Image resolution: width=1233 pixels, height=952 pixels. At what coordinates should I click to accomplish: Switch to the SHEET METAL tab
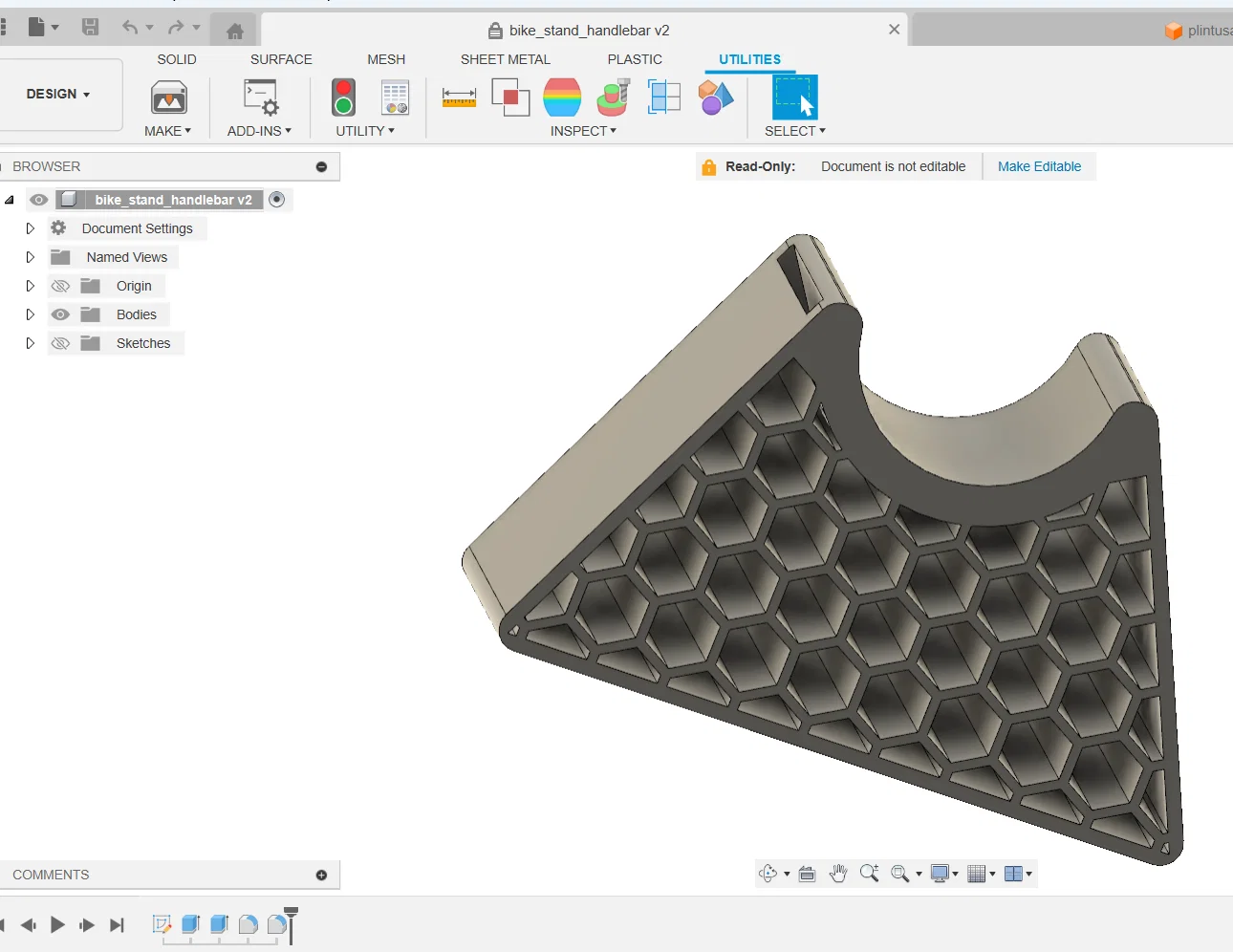pos(506,59)
